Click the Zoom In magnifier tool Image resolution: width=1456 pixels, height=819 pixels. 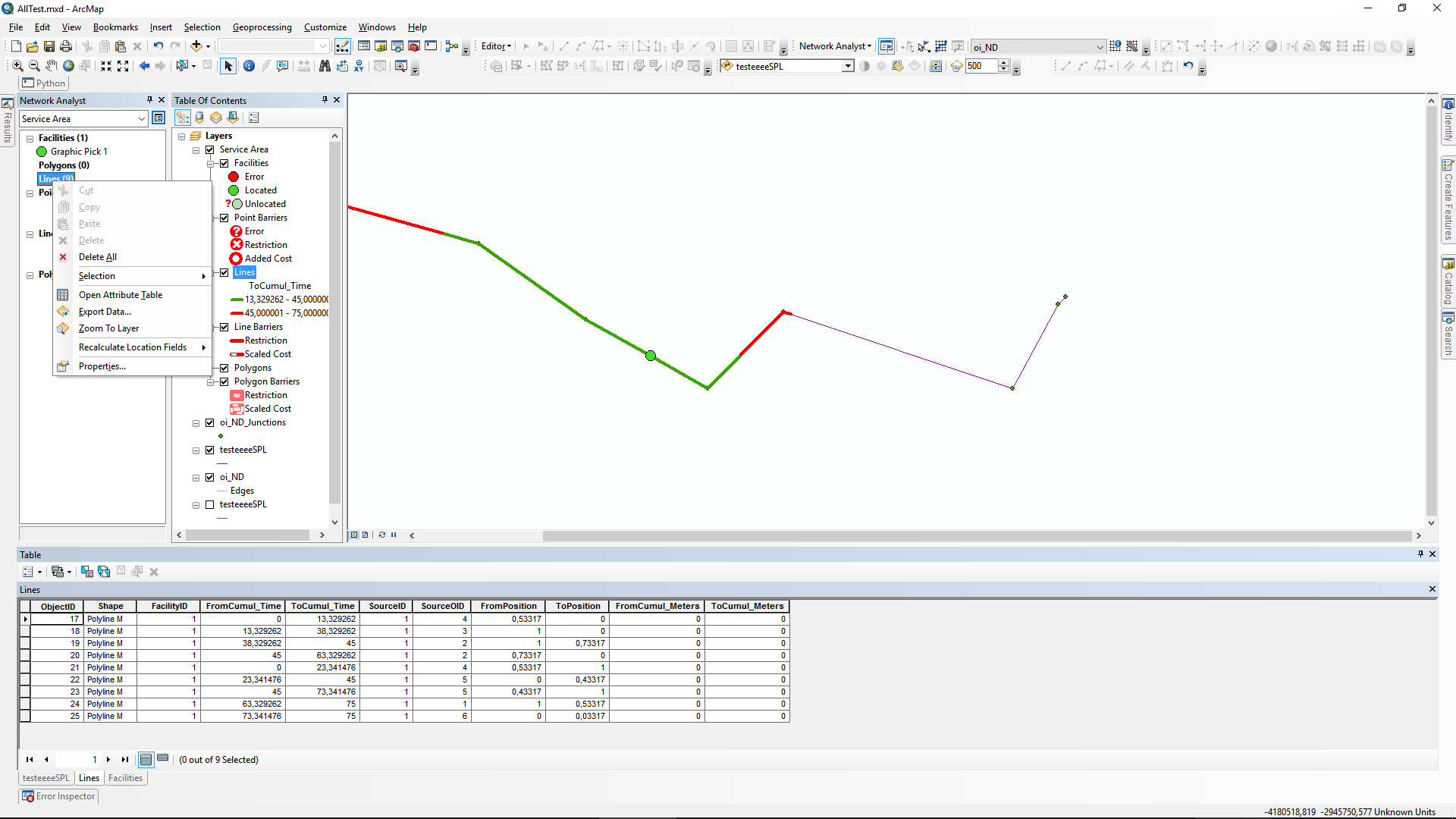pos(17,66)
